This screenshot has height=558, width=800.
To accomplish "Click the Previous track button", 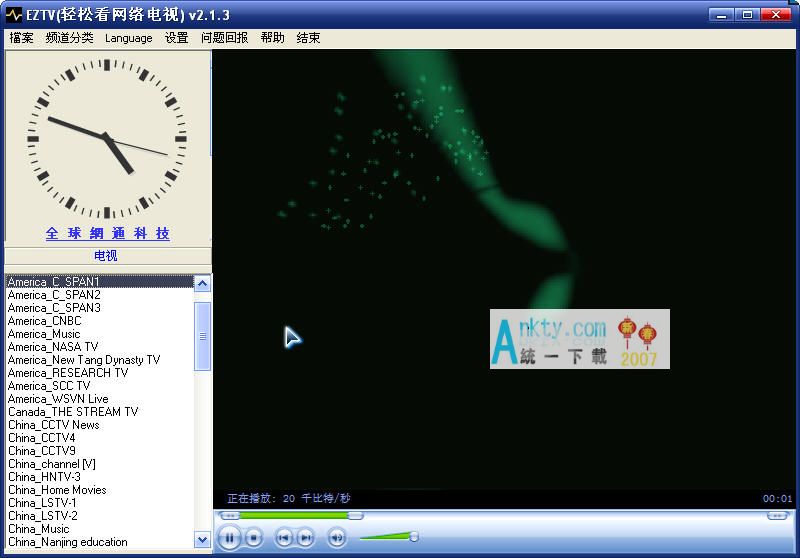I will click(284, 538).
